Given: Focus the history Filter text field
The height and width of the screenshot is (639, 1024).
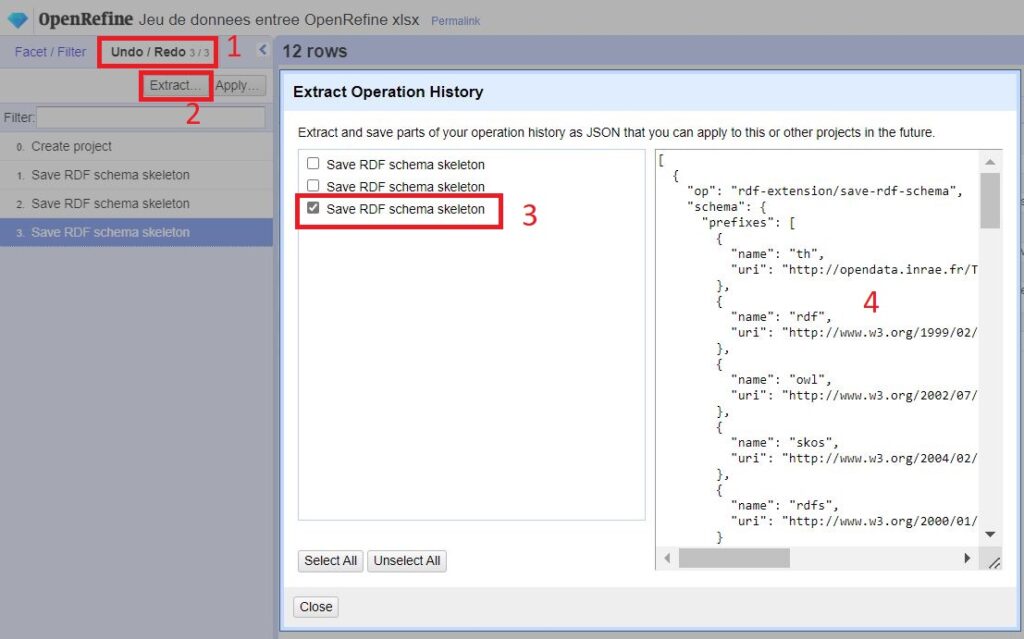Looking at the screenshot, I should (150, 118).
